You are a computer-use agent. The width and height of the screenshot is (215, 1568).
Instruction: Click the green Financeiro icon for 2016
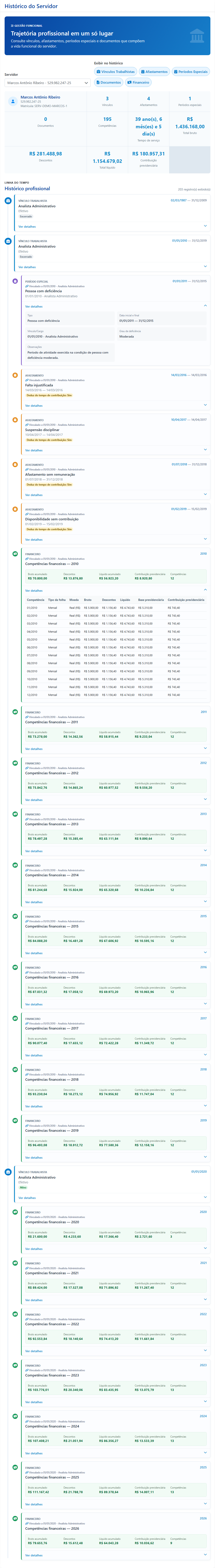pos(15,967)
